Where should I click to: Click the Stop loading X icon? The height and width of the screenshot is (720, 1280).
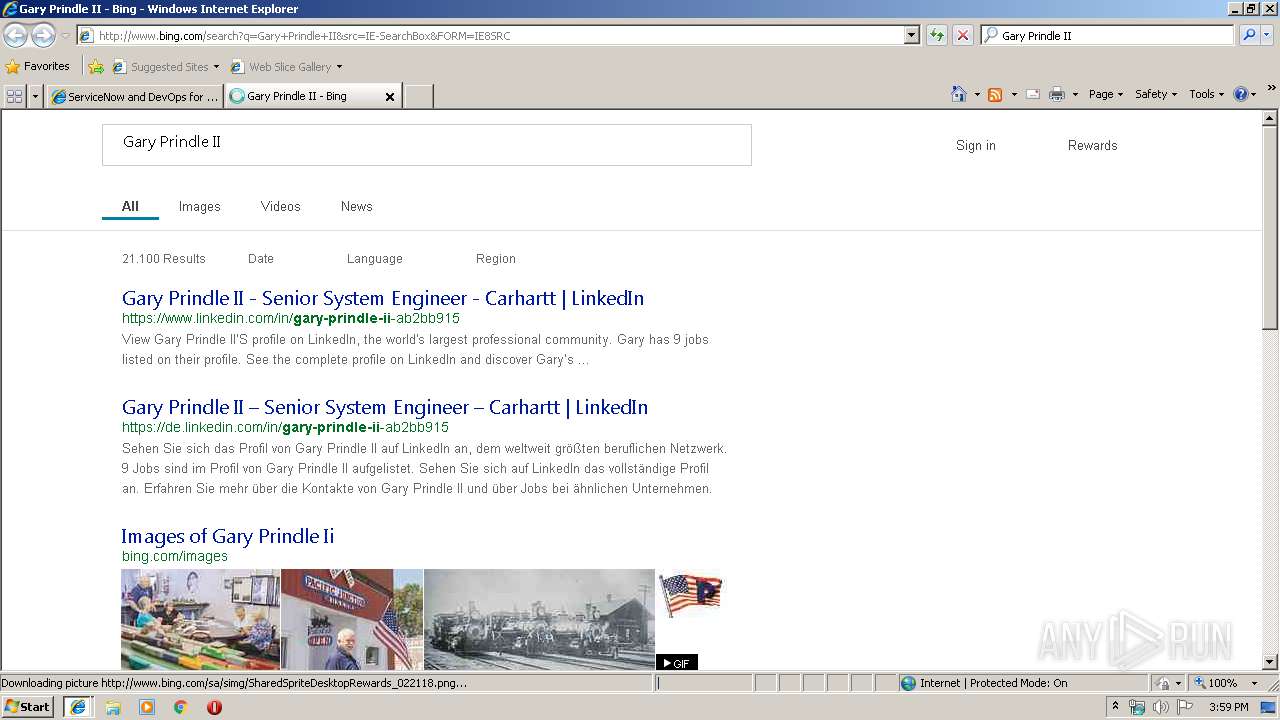[x=962, y=36]
